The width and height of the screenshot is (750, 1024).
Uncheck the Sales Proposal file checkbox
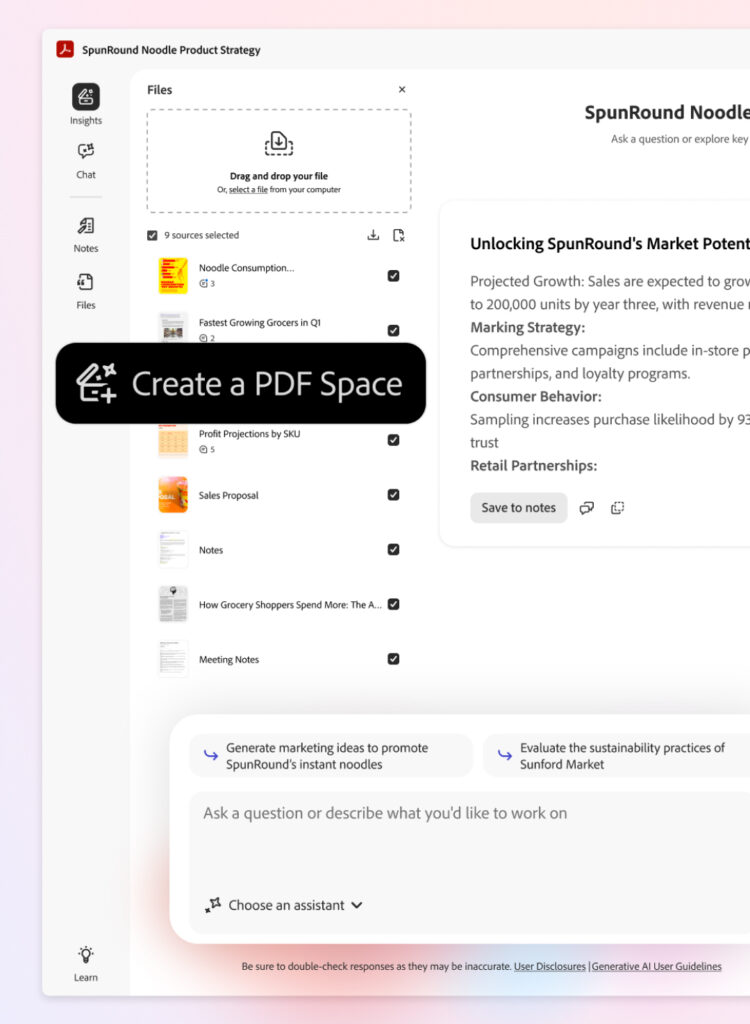[393, 495]
